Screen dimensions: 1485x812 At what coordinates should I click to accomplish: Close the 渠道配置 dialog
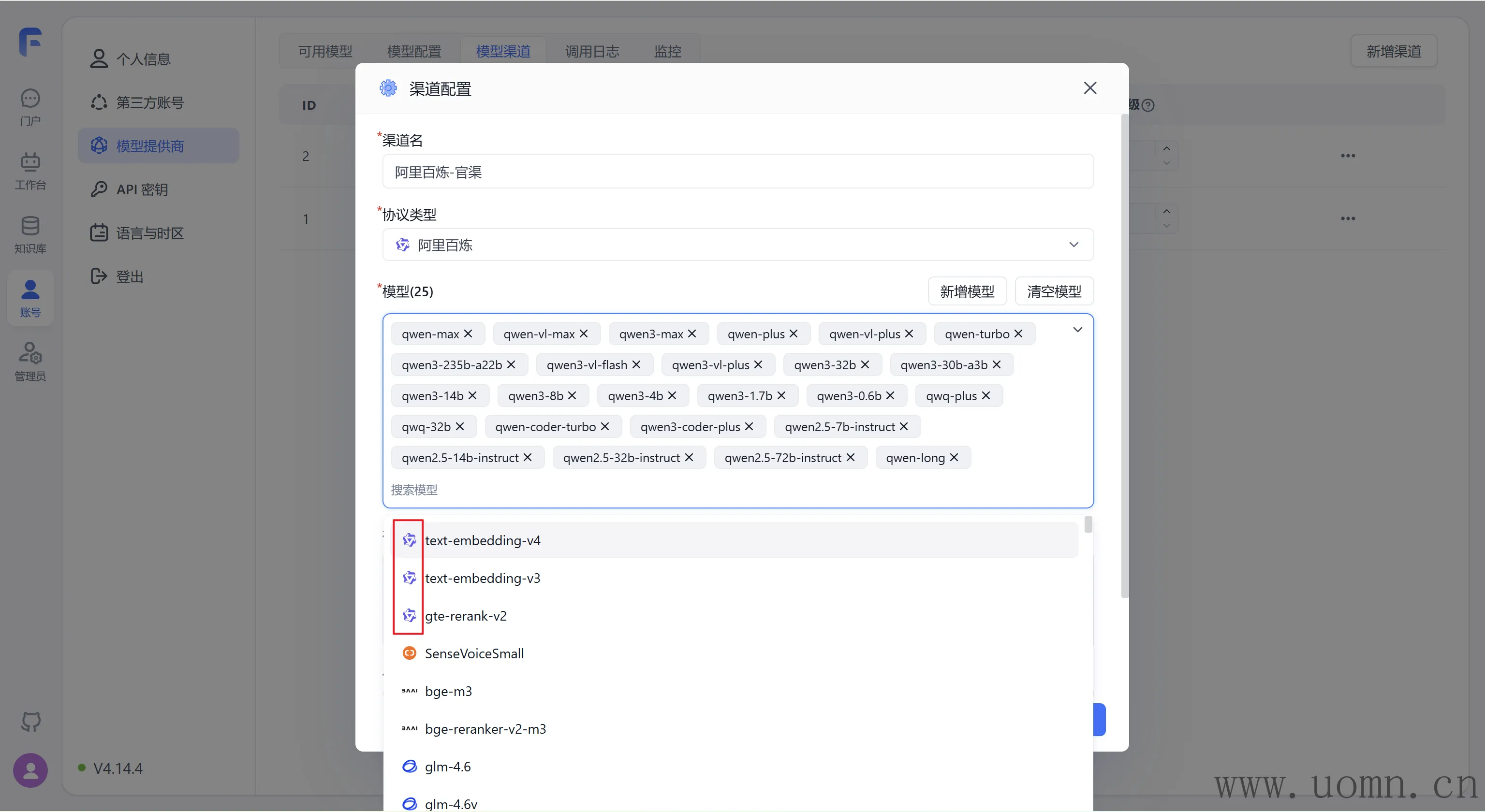1089,88
